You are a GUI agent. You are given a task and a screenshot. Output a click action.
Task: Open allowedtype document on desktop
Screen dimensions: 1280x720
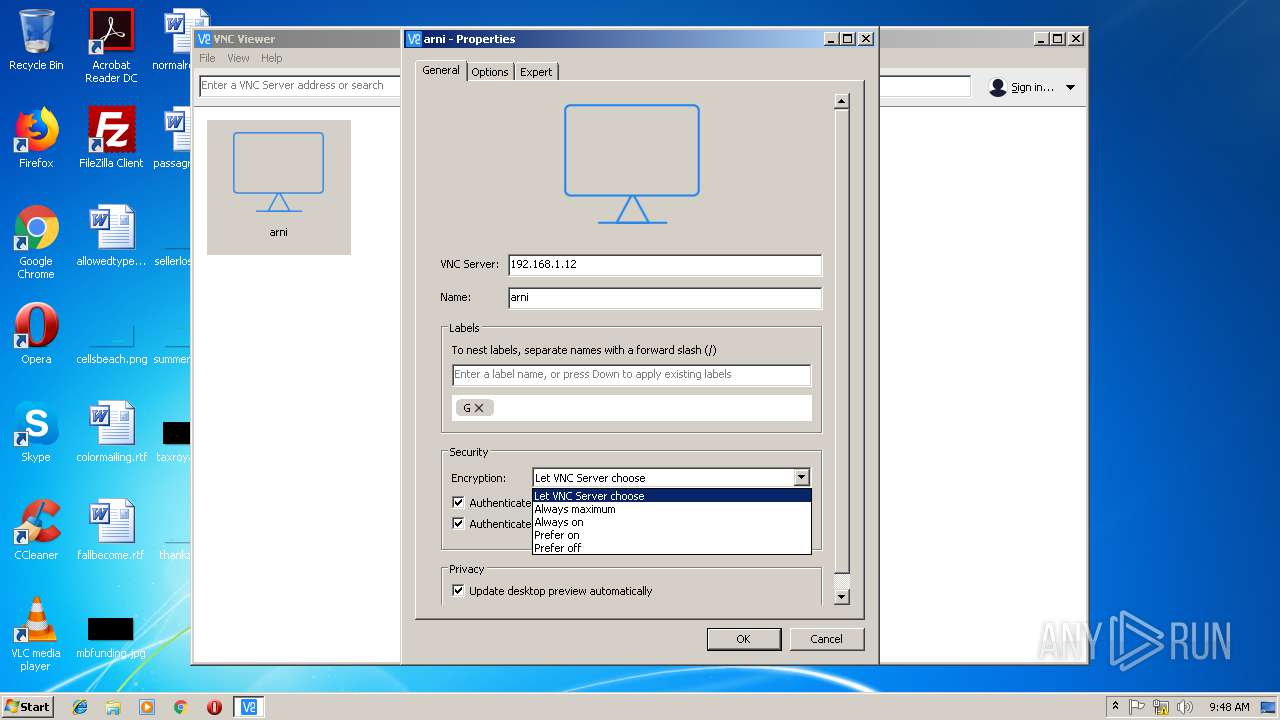111,236
